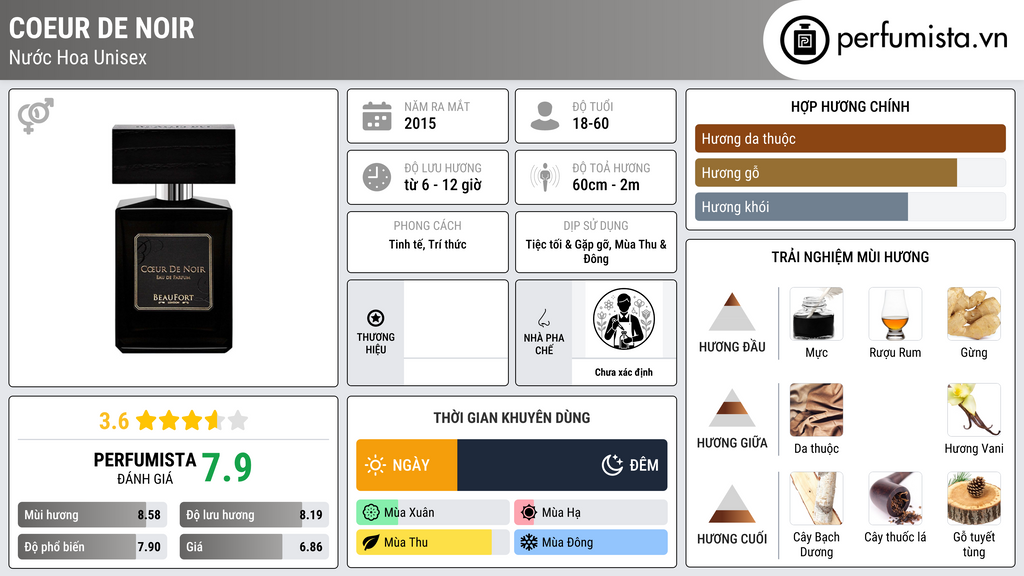Click the Mùa Hạ season bar
Screen dimensions: 1024x576
[x=591, y=513]
